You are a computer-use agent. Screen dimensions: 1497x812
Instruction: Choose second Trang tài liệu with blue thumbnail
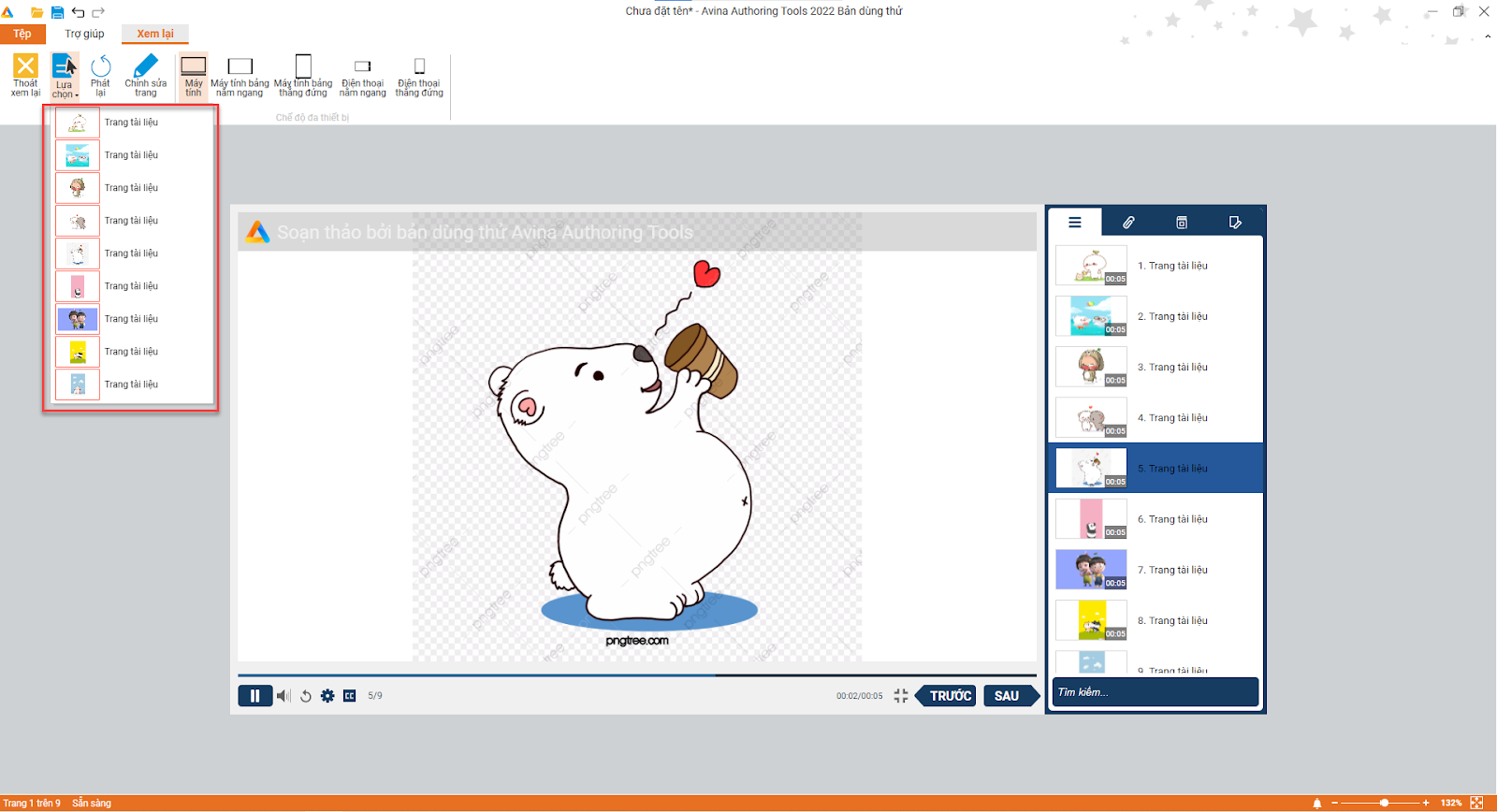point(132,155)
